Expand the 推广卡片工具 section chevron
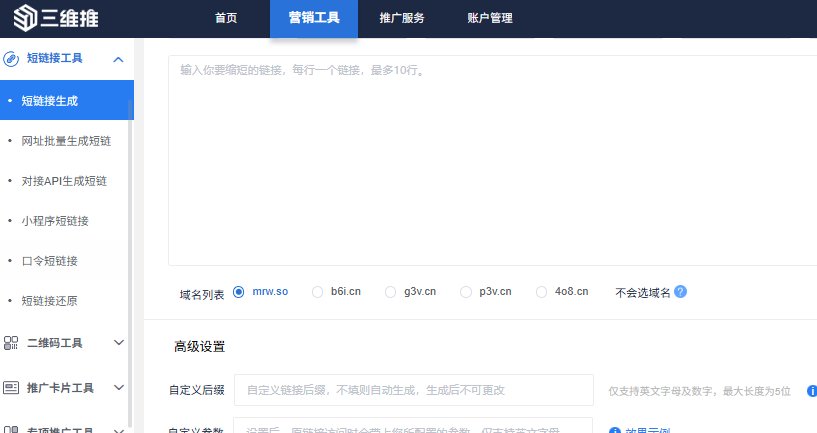Screen dimensions: 817x433 (119, 388)
